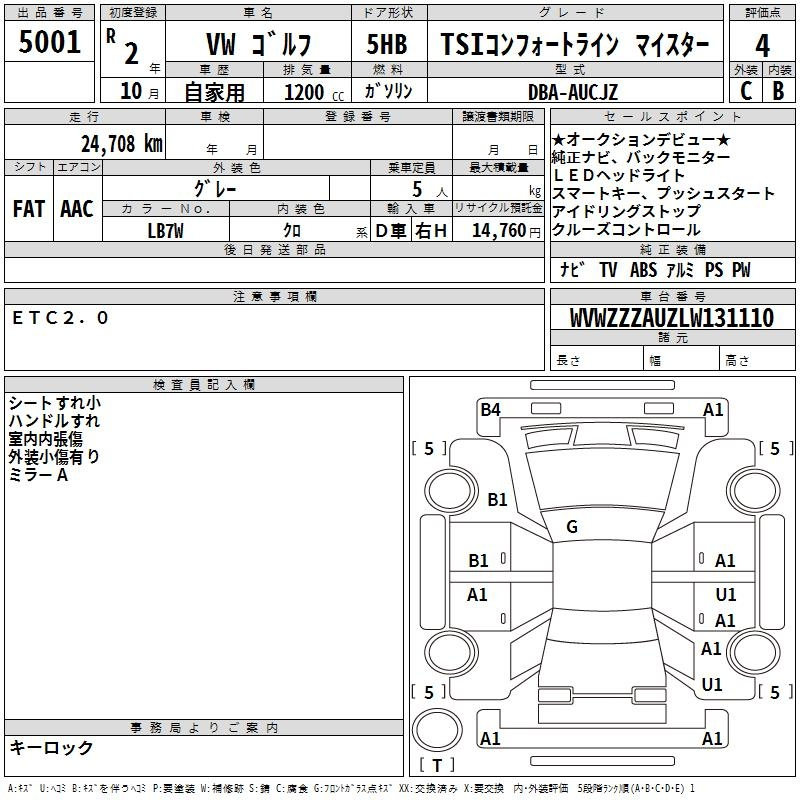Screen dimensions: 800x800
Task: Select the ナビ equipment entry
Action: [x=572, y=269]
